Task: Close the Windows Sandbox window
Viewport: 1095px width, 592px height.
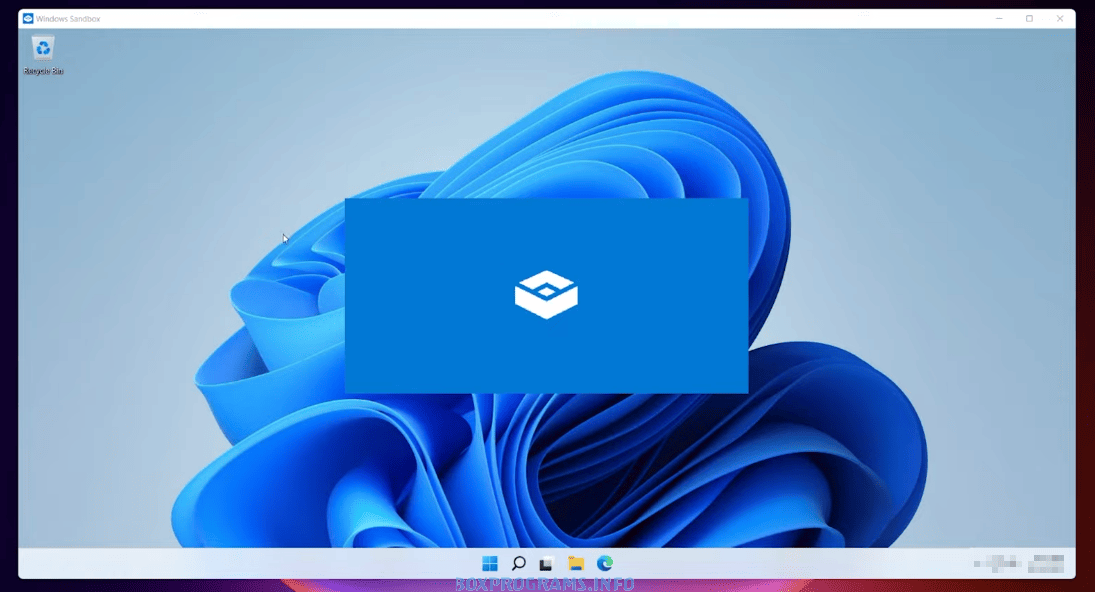Action: [1060, 19]
